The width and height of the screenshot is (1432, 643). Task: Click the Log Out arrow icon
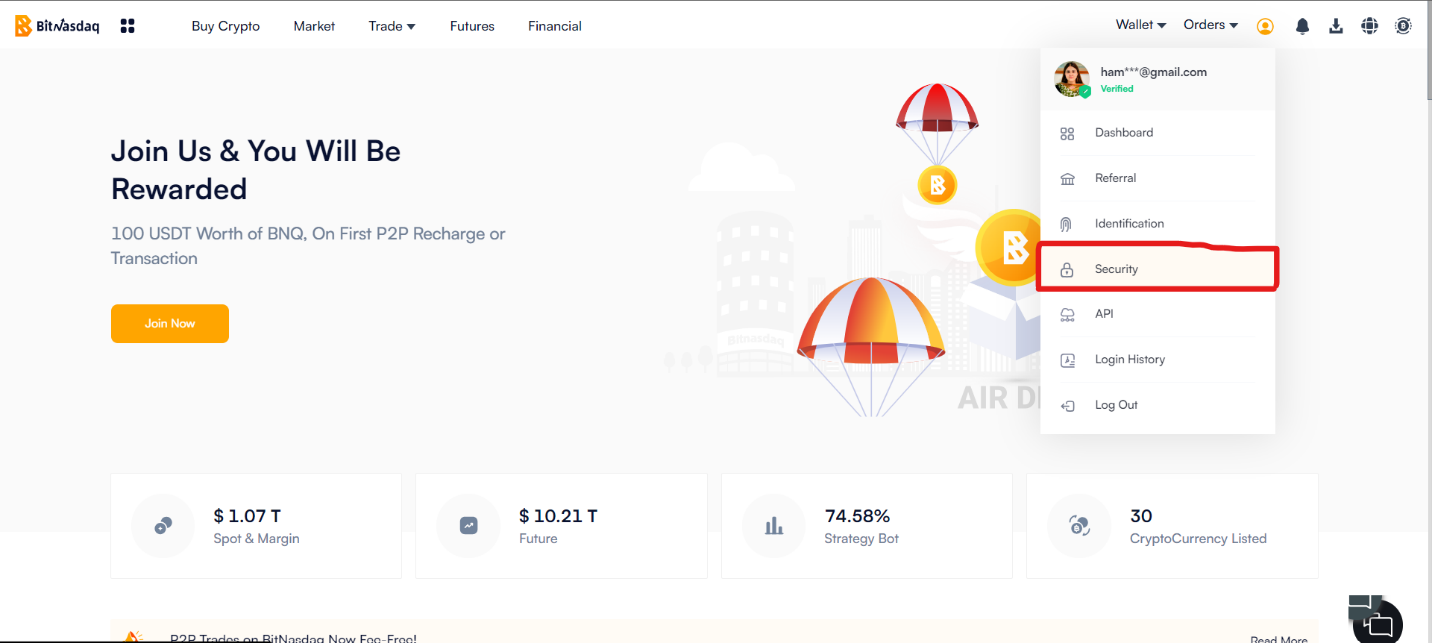pos(1067,406)
